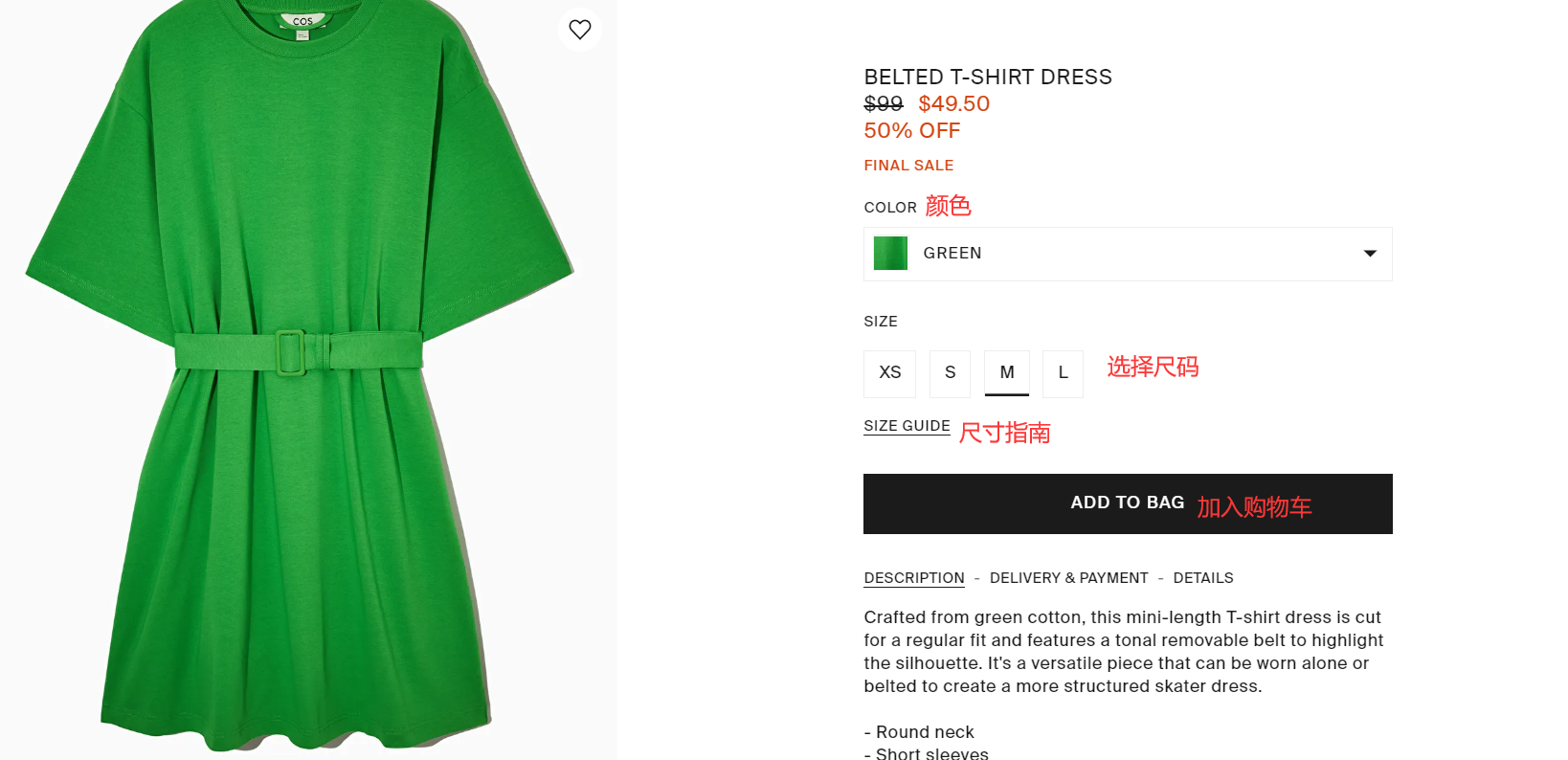1568x760 pixels.
Task: Expand the color dropdown arrow
Action: 1370,254
